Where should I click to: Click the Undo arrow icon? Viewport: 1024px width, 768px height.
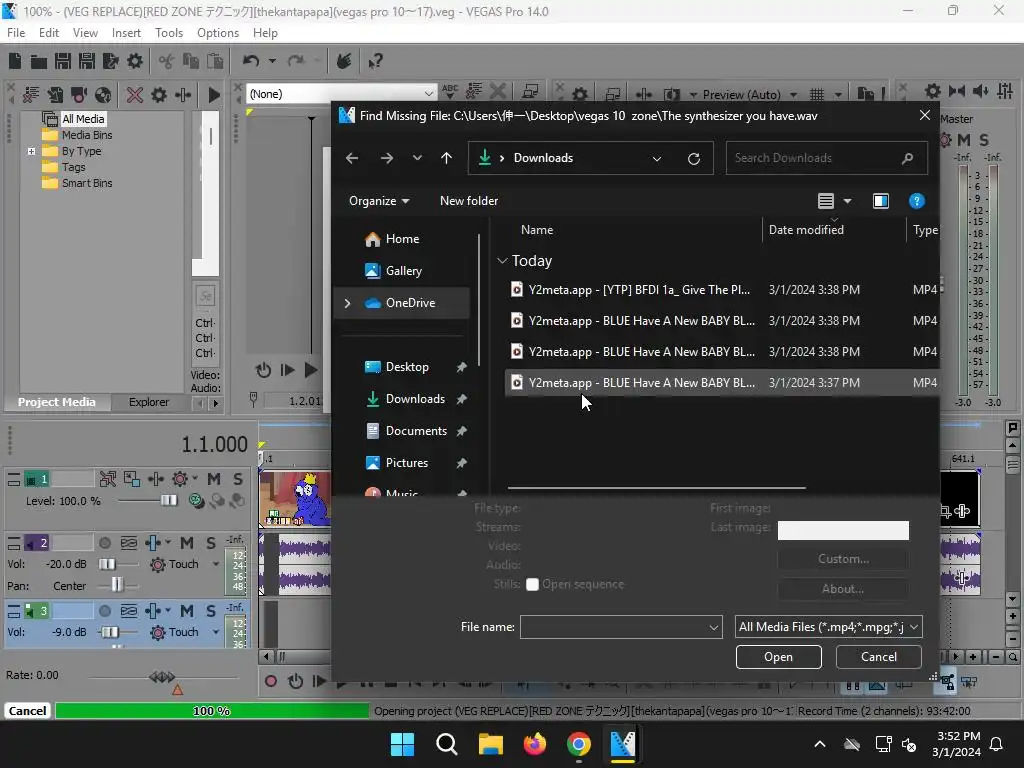251,61
